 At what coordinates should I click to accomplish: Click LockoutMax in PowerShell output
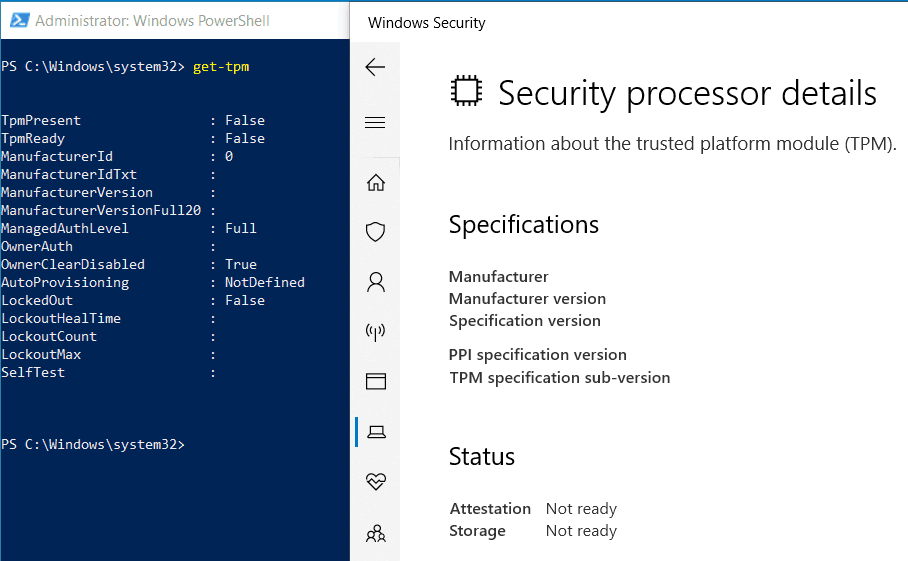click(x=41, y=354)
